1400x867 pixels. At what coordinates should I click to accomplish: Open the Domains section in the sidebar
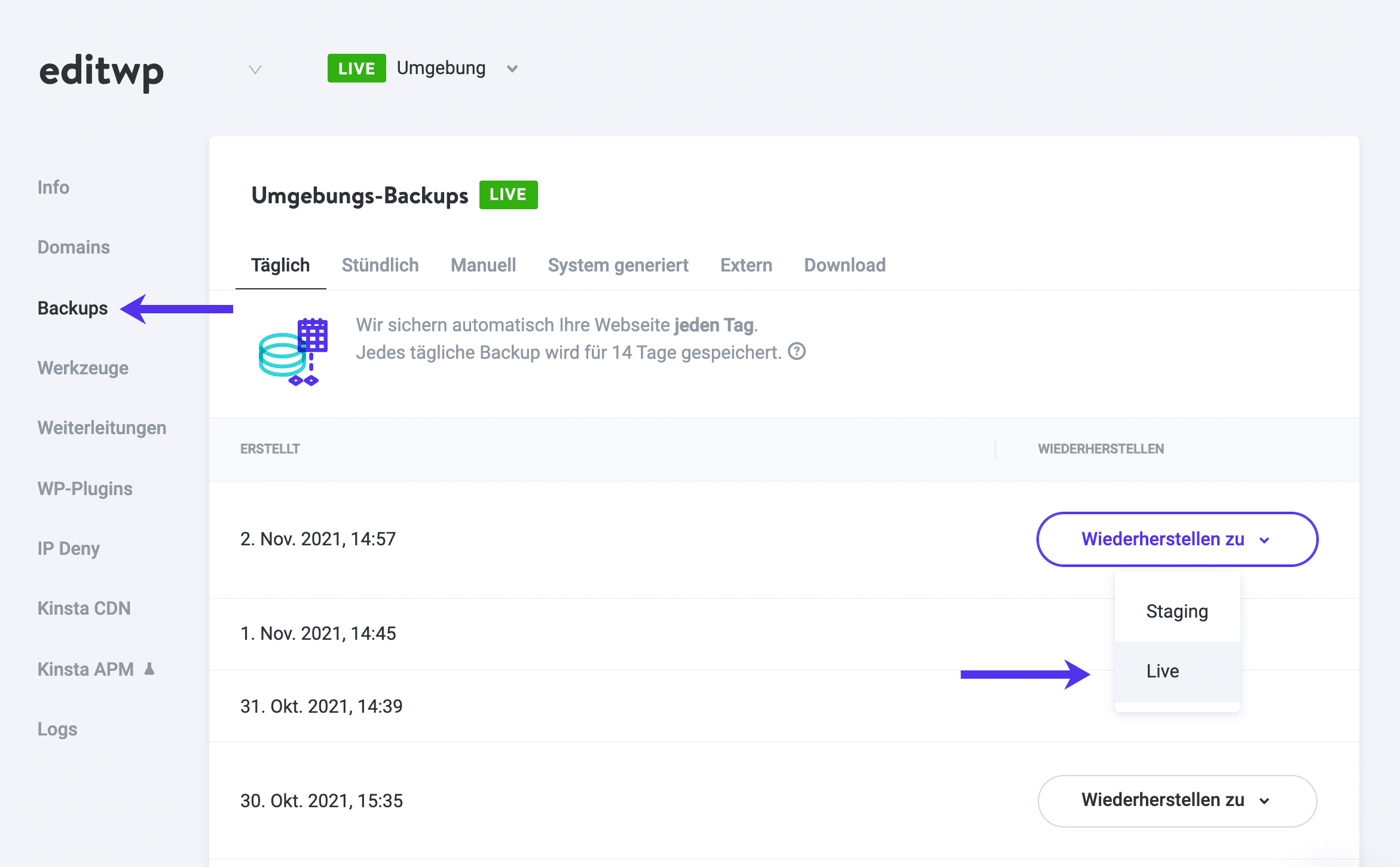coord(74,247)
